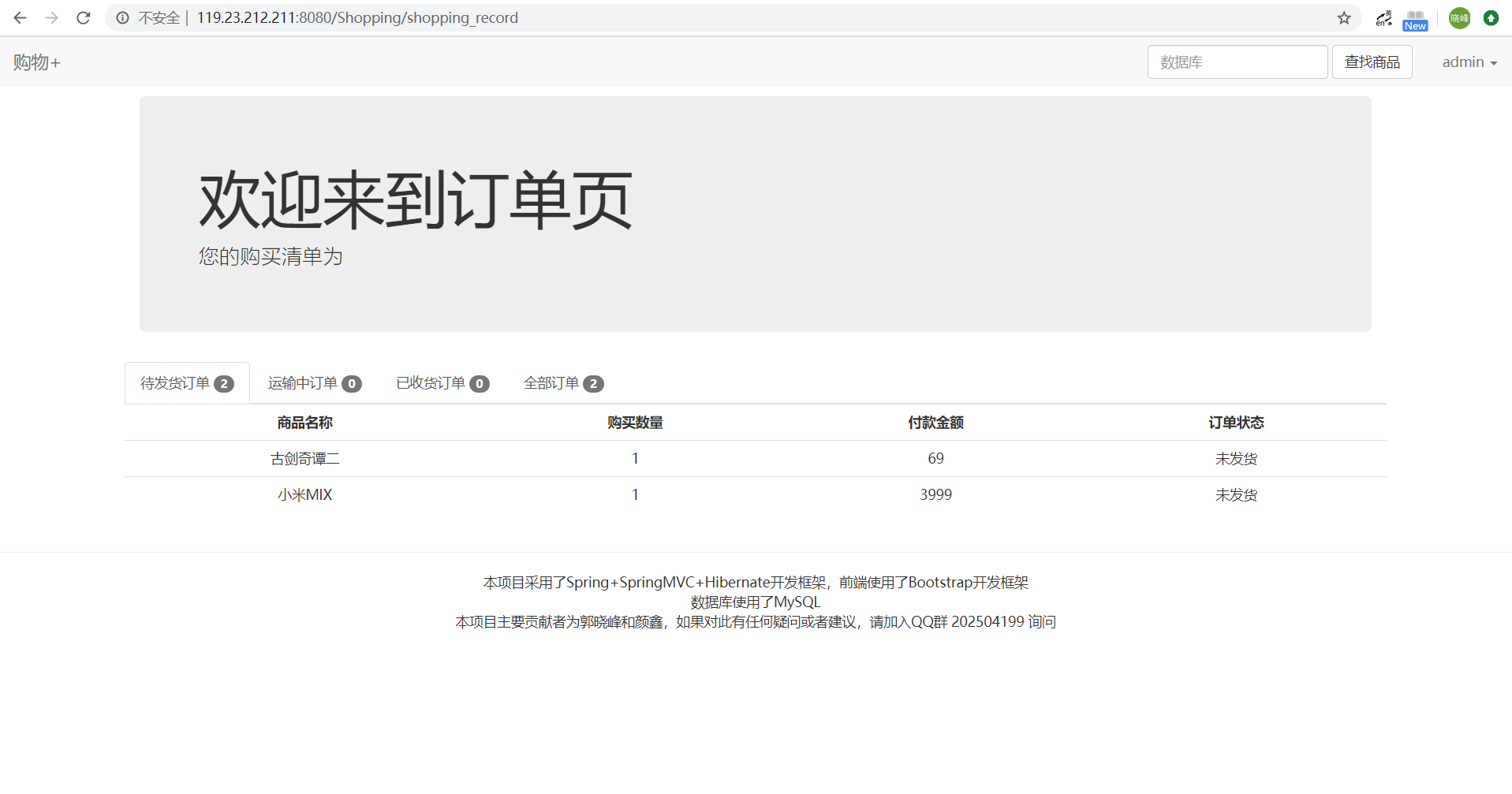Select the 待发货订单 tab
The height and width of the screenshot is (794, 1512).
click(185, 383)
